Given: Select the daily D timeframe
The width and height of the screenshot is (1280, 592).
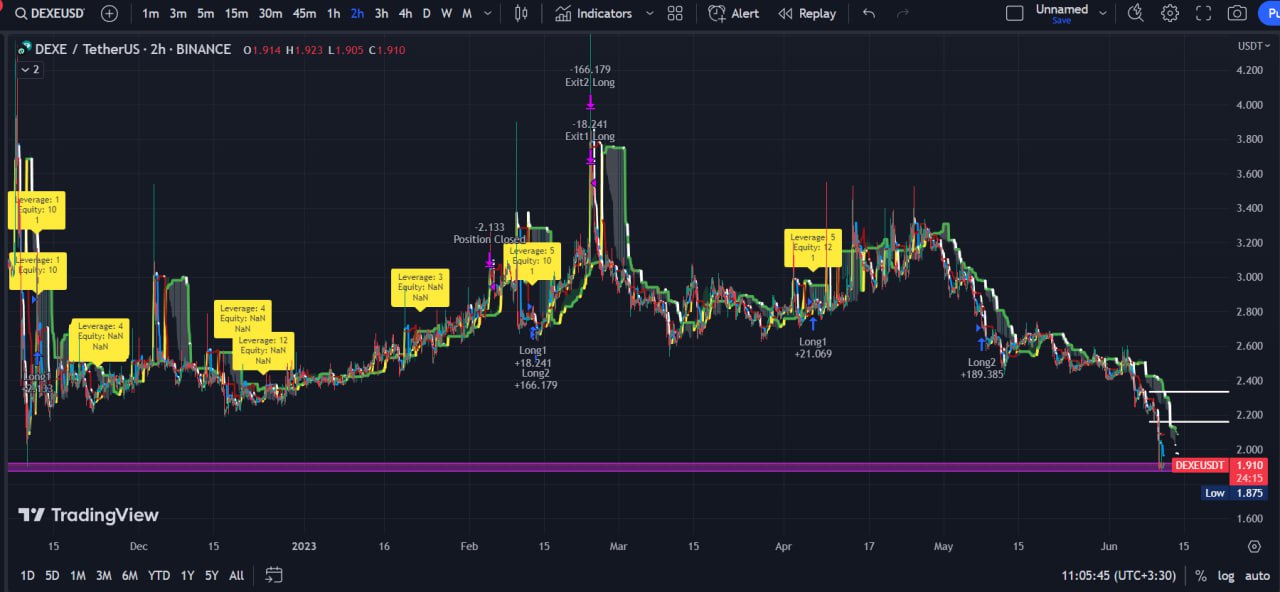Looking at the screenshot, I should pos(427,13).
